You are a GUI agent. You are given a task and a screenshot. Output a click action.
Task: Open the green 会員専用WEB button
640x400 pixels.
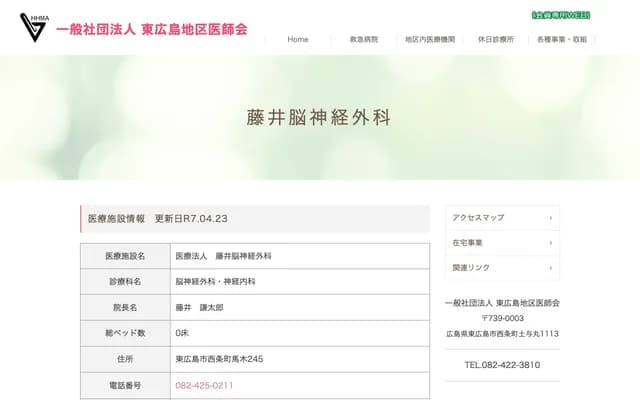coord(561,15)
